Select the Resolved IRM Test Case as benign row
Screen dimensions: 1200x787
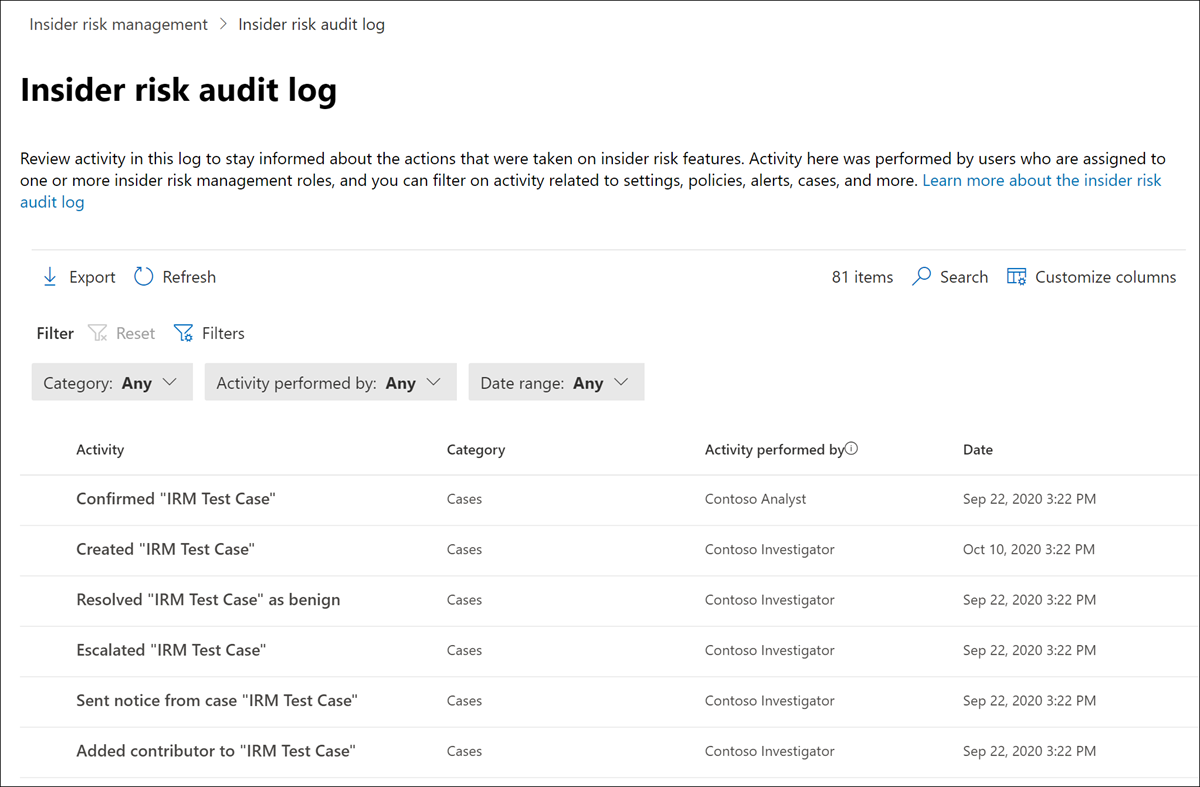click(x=208, y=599)
